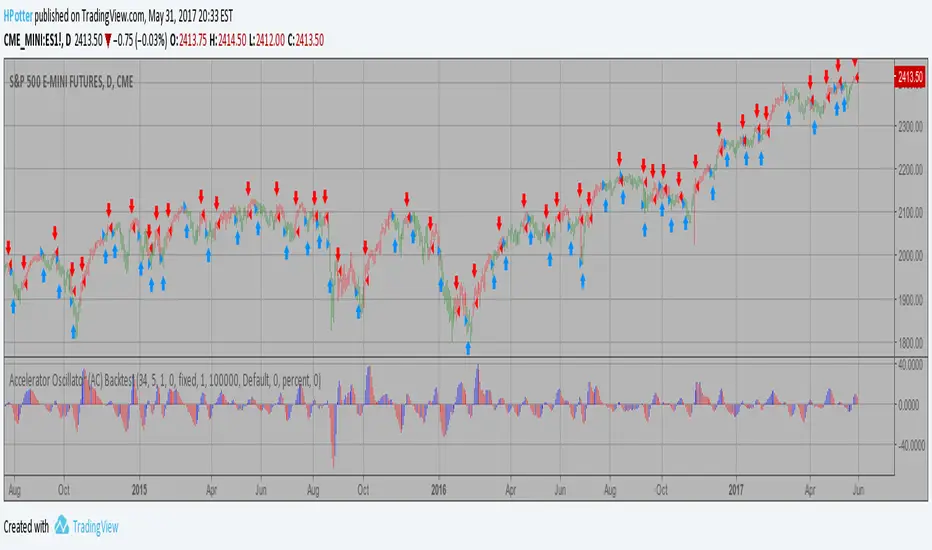Click the 2100.00 price axis label
932x550 pixels.
tap(911, 212)
